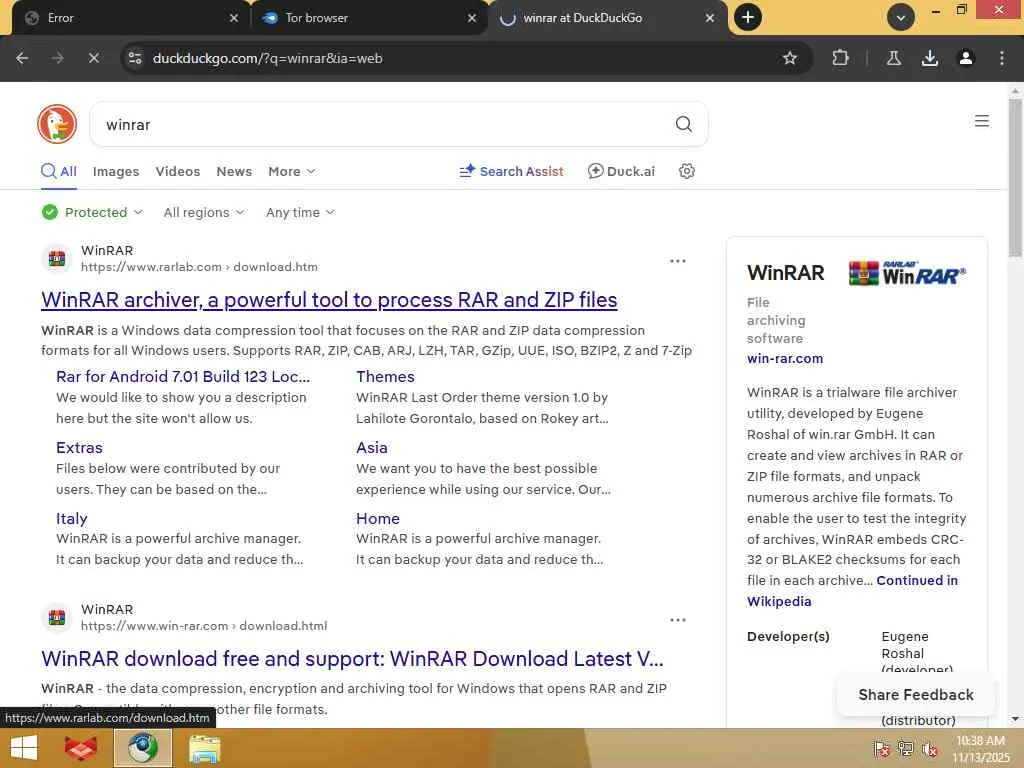Viewport: 1024px width, 768px height.
Task: Close the Error tab
Action: (234, 18)
